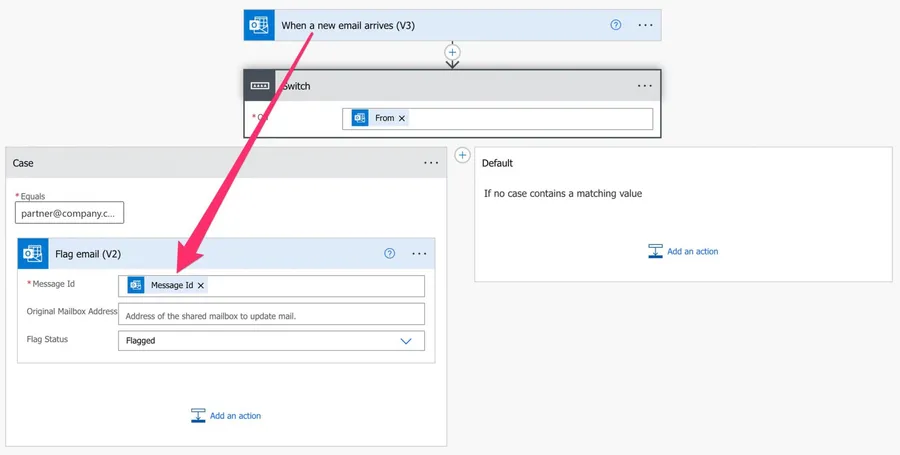Viewport: 900px width, 455px height.
Task: Click the Outlook icon on the email trigger
Action: tap(259, 25)
